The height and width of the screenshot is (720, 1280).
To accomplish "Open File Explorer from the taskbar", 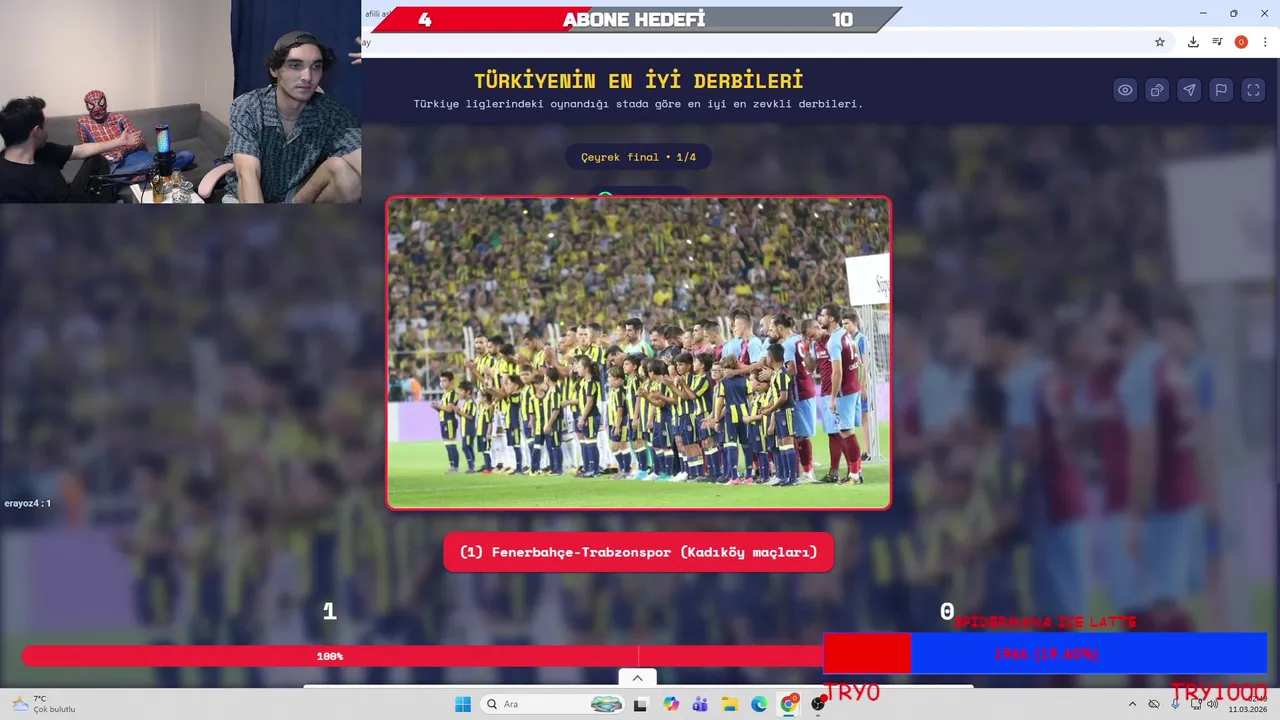I will pyautogui.click(x=730, y=704).
